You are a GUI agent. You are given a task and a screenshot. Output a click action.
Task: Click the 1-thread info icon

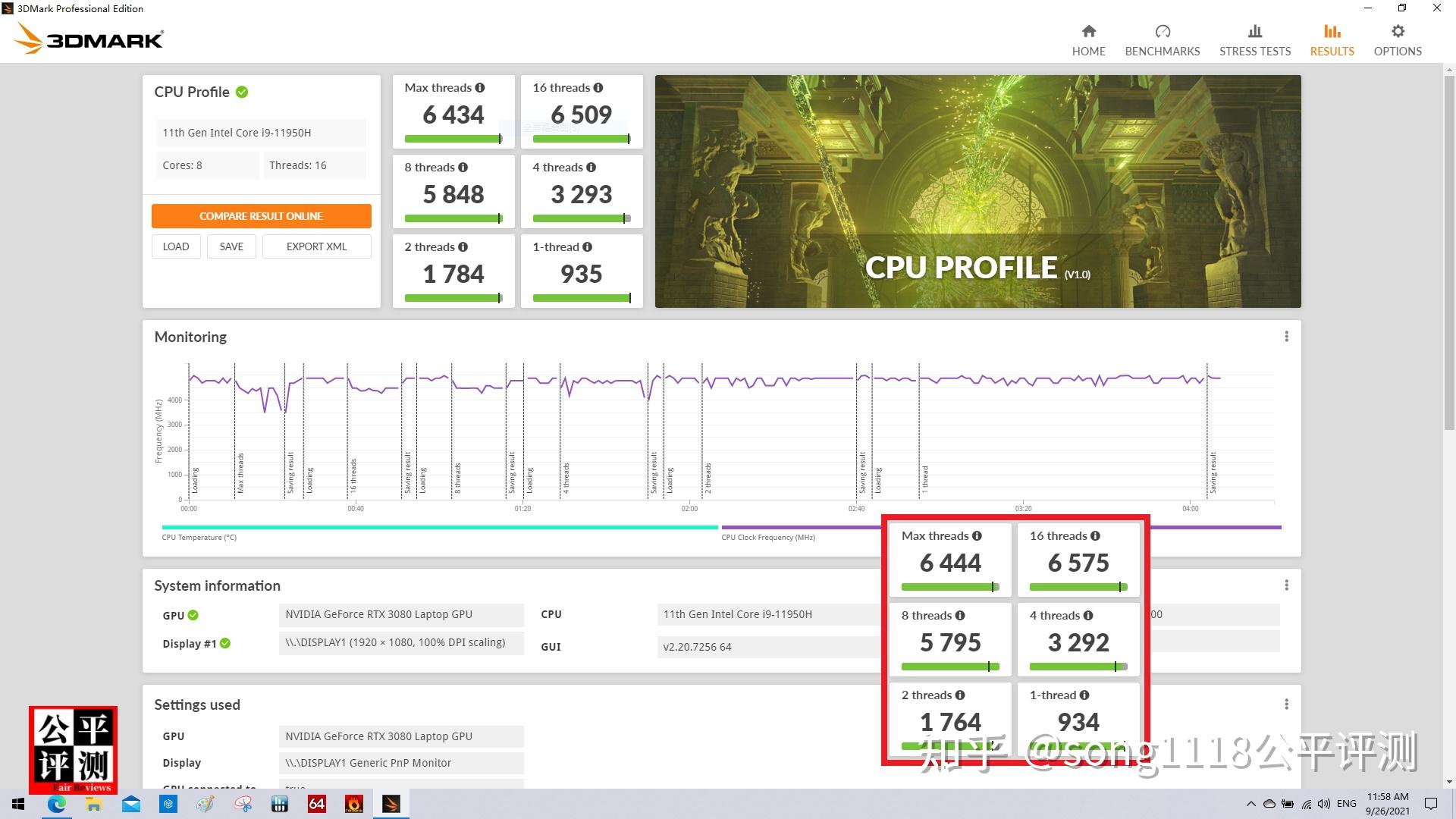click(x=588, y=247)
